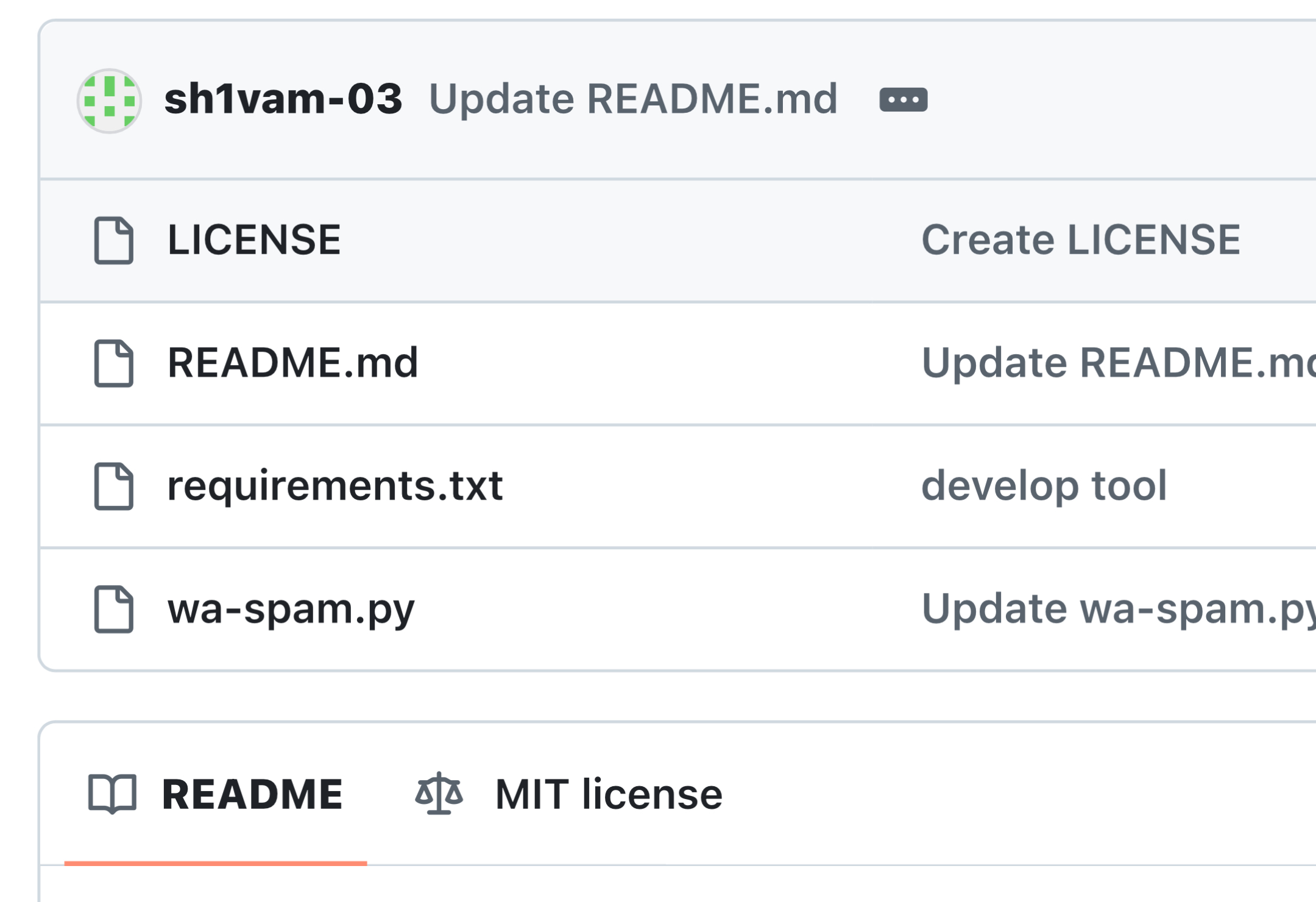Open the "develop tool" commit message
The width and height of the screenshot is (1316, 902).
(1044, 486)
